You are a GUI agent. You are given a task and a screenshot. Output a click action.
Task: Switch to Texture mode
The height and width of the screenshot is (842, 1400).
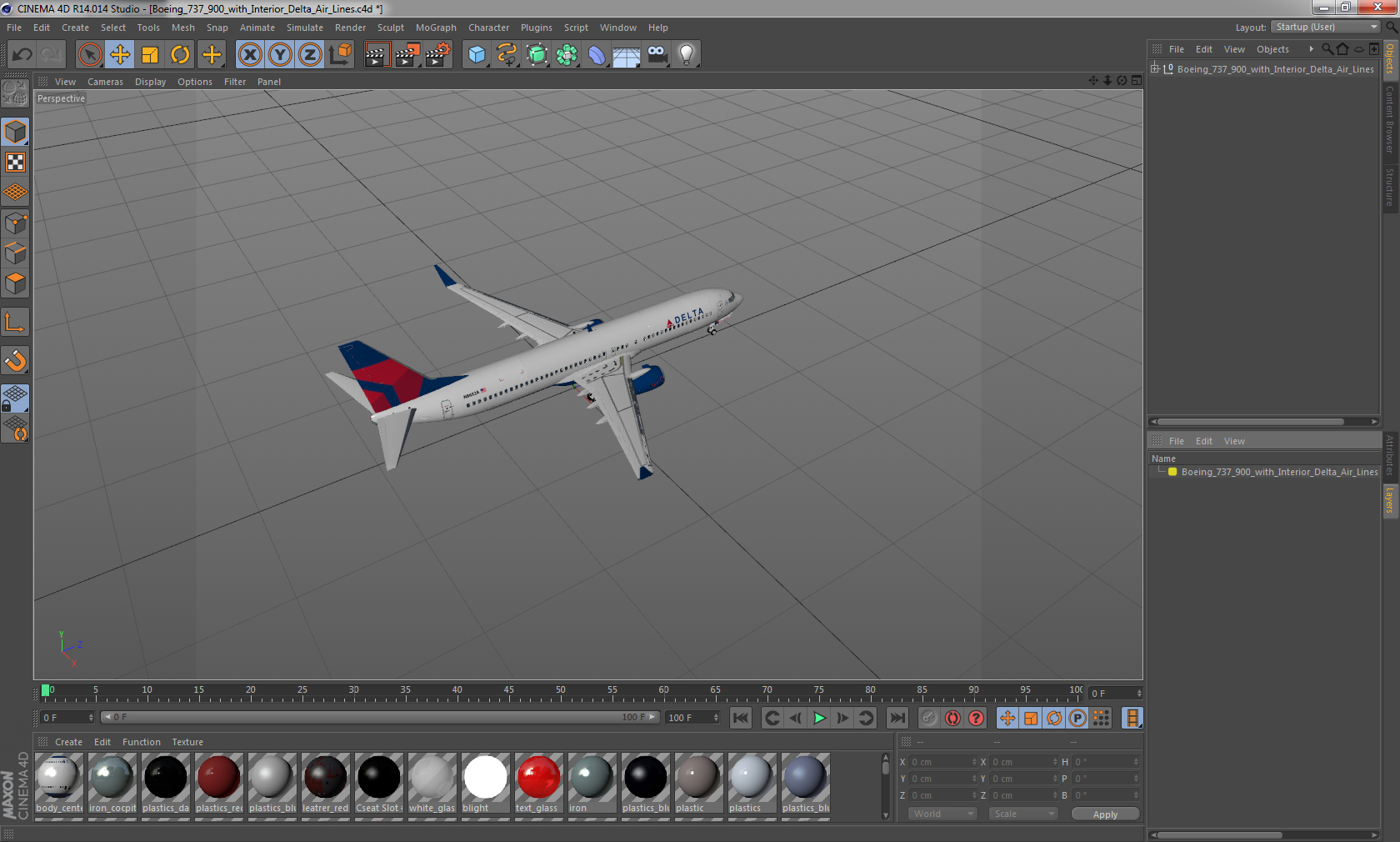click(15, 163)
